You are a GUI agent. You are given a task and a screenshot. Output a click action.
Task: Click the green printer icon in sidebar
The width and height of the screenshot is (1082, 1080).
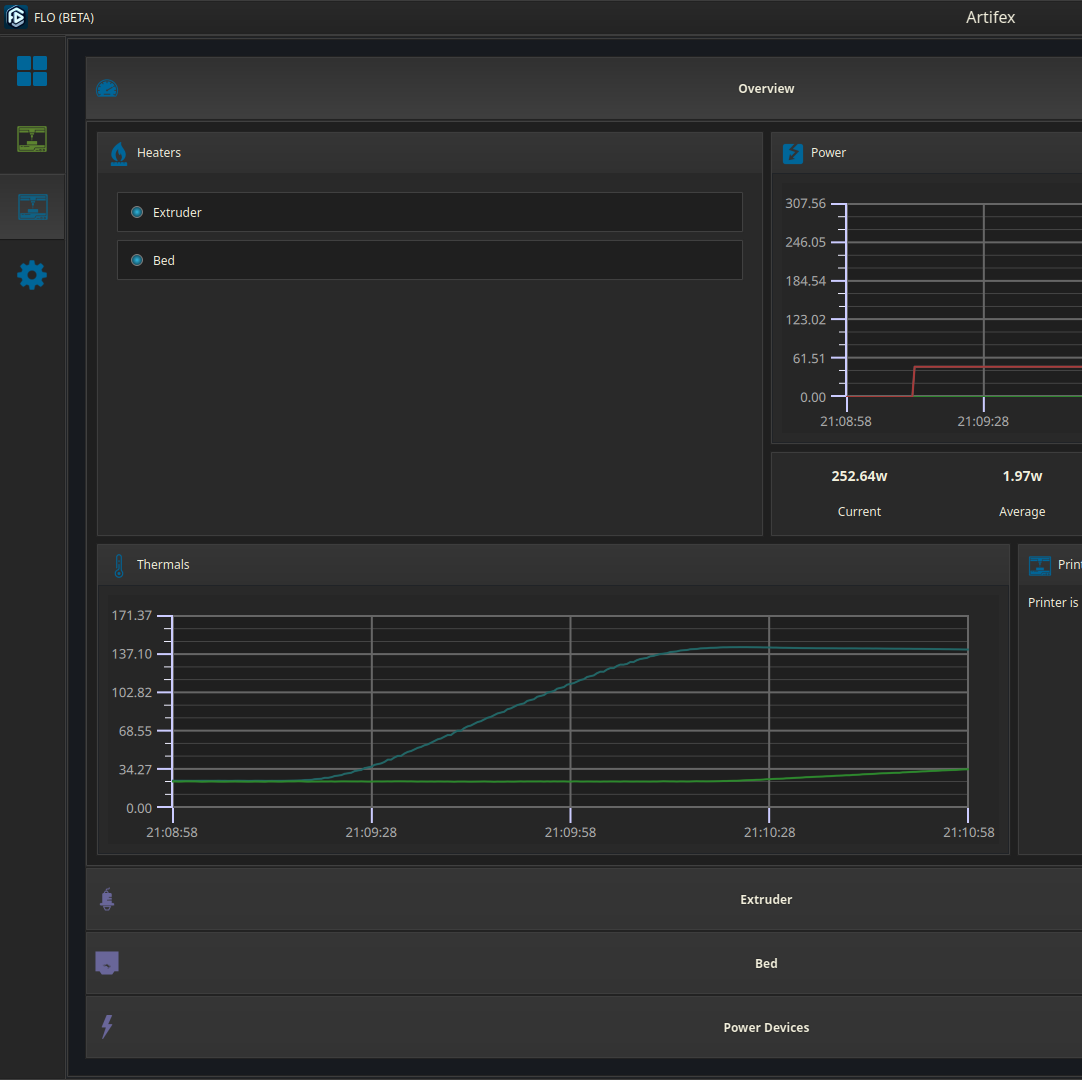click(32, 139)
